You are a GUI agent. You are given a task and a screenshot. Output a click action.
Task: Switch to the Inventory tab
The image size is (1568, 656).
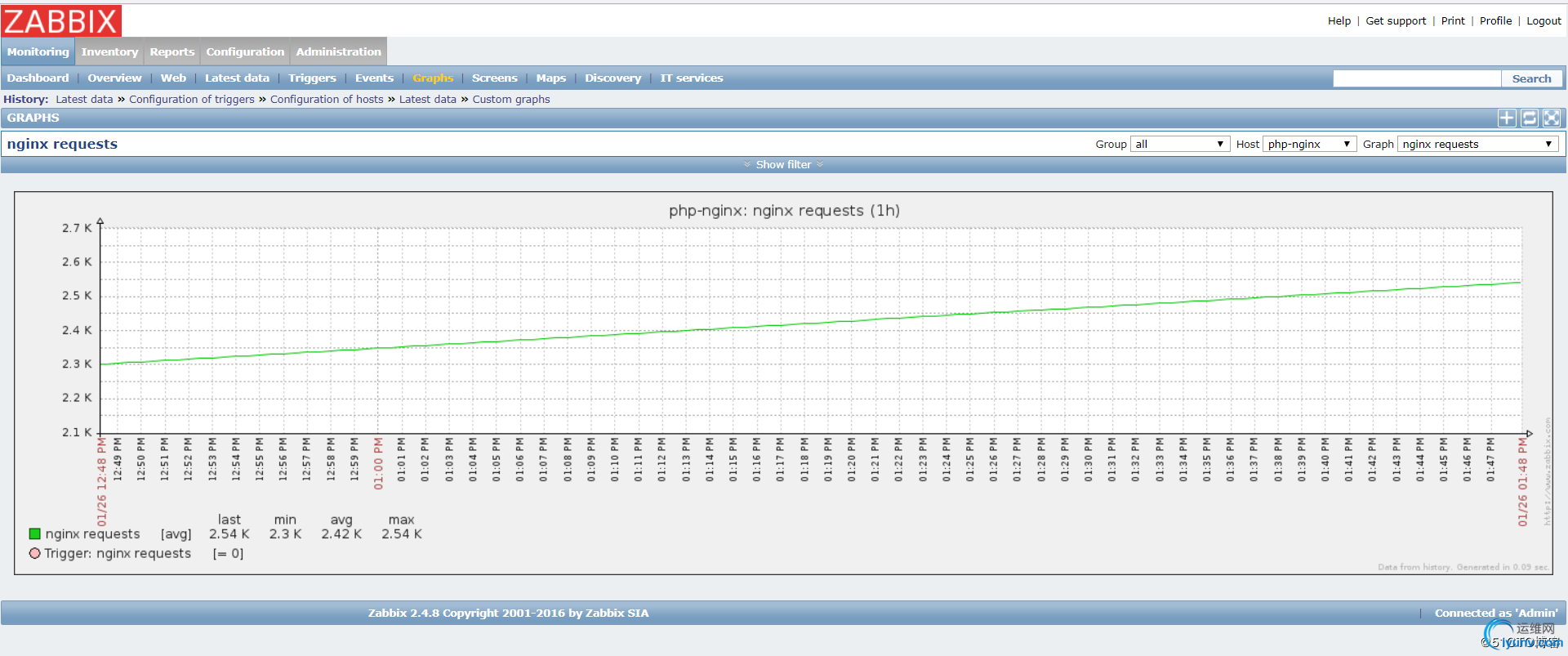pyautogui.click(x=109, y=51)
